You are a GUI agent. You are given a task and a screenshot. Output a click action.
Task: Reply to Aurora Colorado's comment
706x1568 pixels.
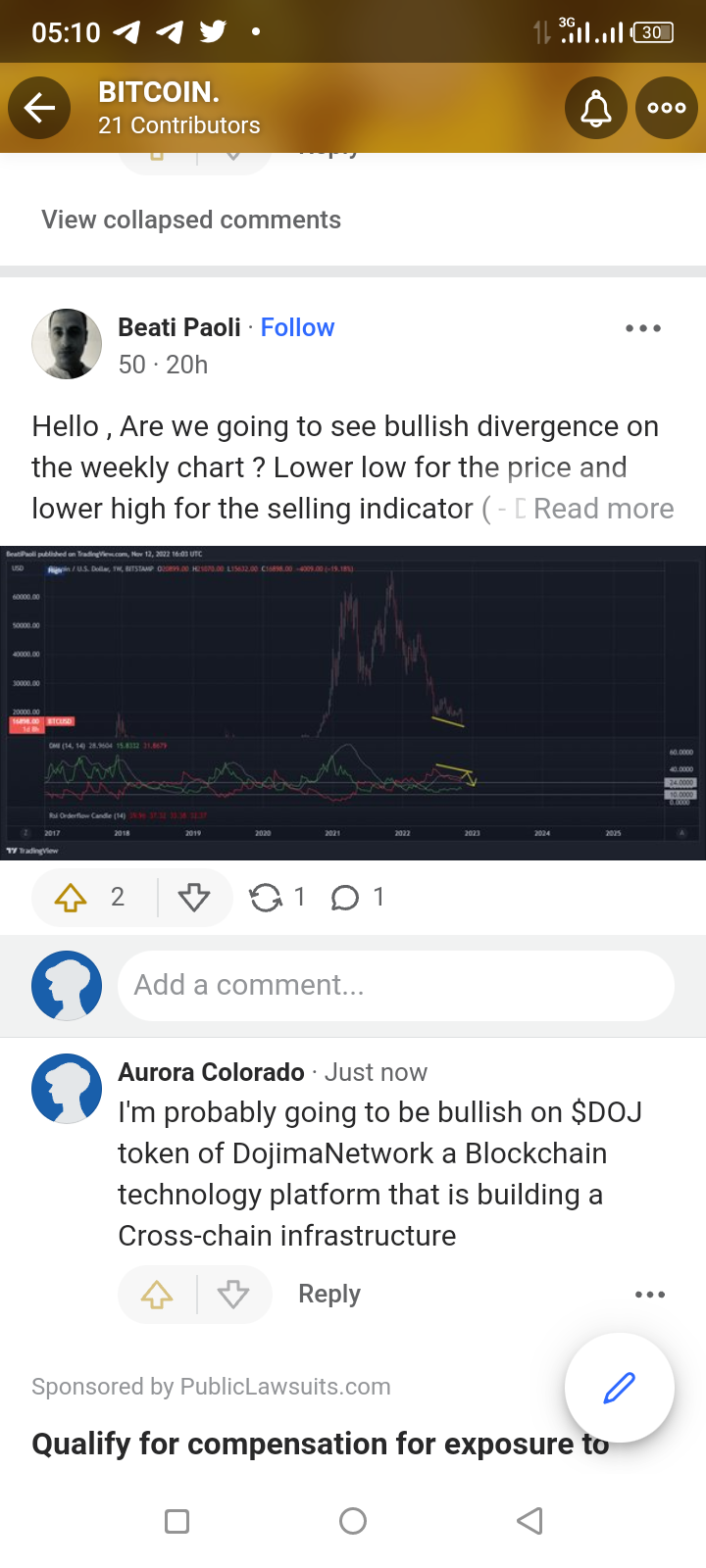coord(329,1294)
